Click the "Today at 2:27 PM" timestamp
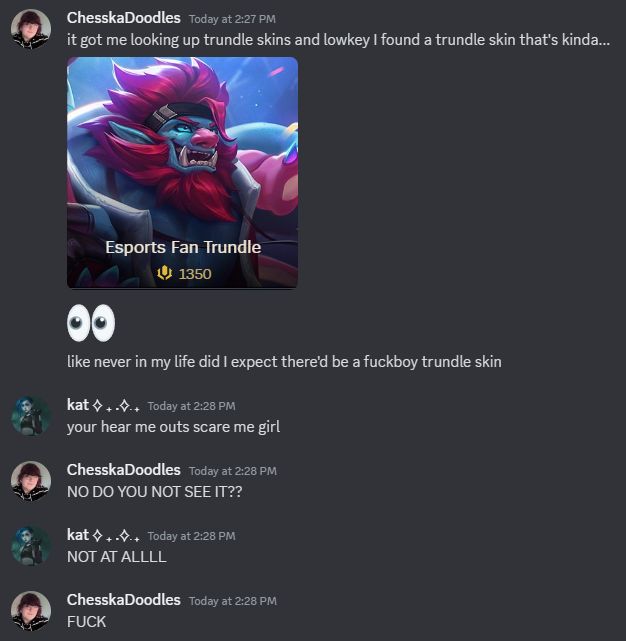 coord(232,19)
